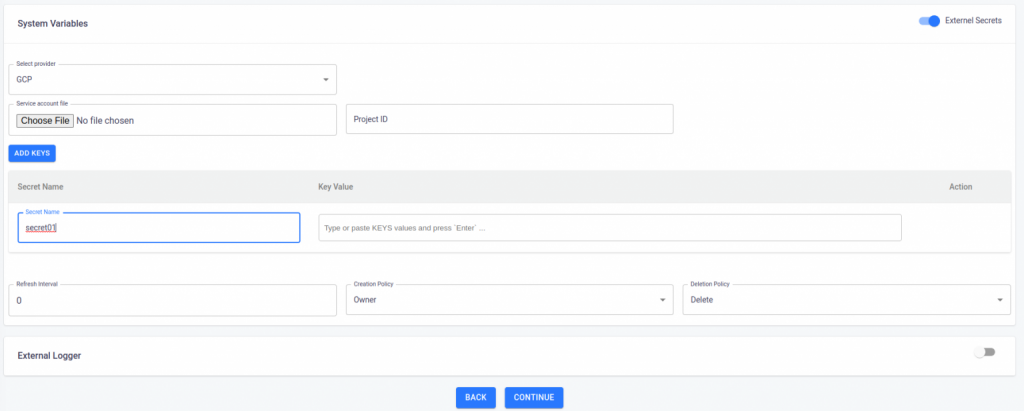This screenshot has width=1024, height=411.
Task: Click the Secret Name column header
Action: pos(41,187)
